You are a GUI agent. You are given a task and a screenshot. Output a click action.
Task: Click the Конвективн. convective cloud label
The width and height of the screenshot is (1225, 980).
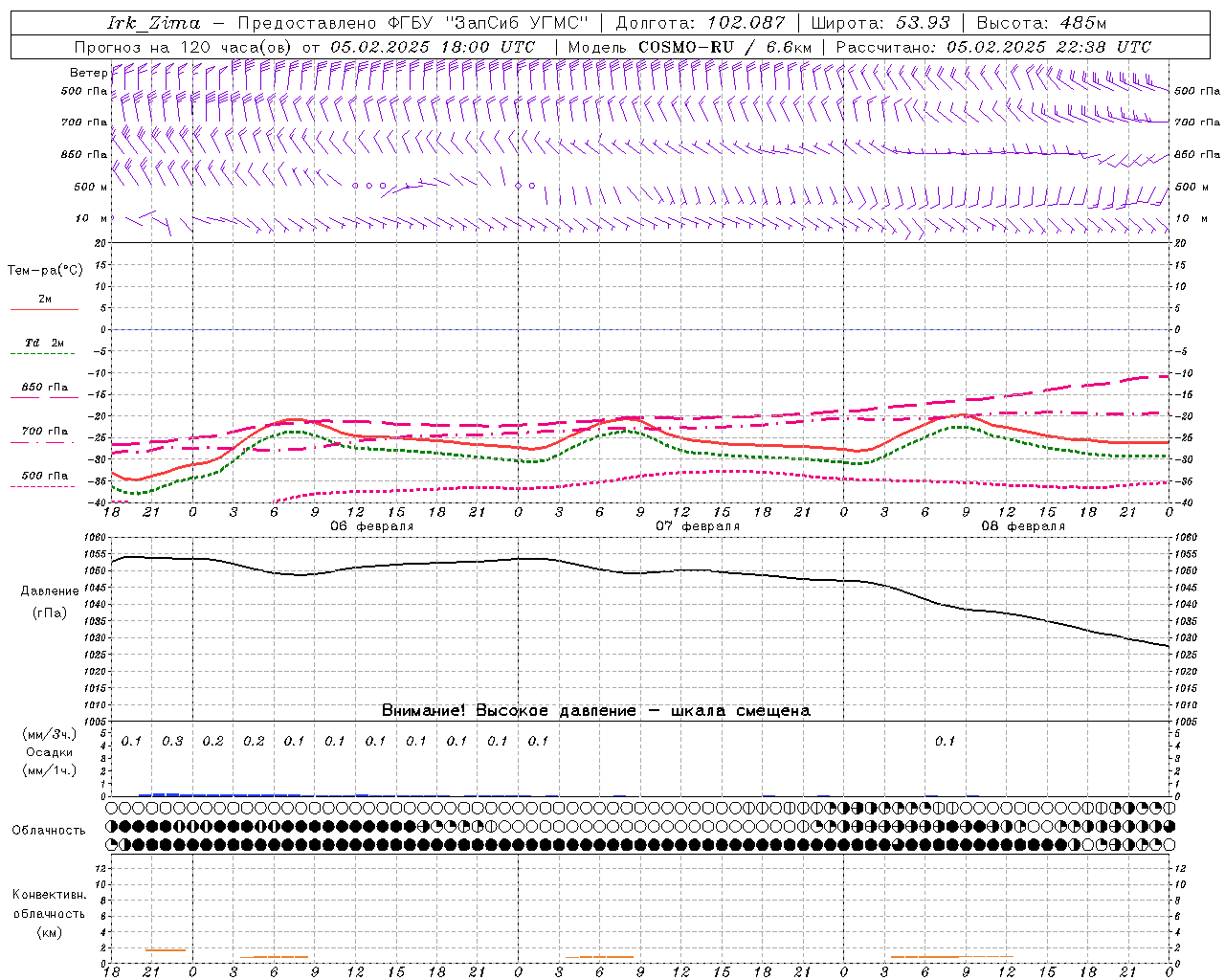pyautogui.click(x=49, y=895)
